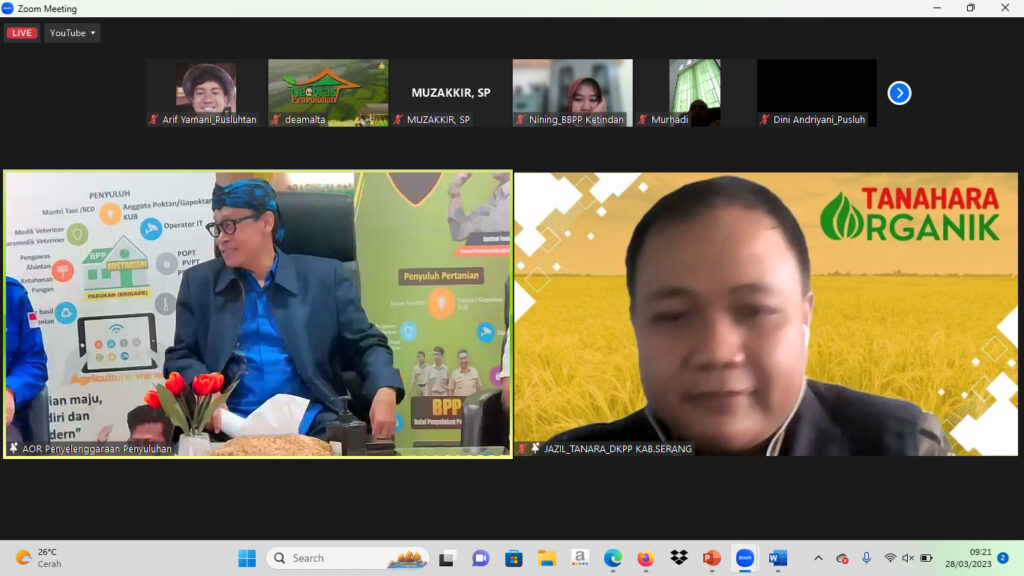Select Nining_BBPP Ketindan video thumbnail
Viewport: 1024px width, 576px height.
(573, 93)
